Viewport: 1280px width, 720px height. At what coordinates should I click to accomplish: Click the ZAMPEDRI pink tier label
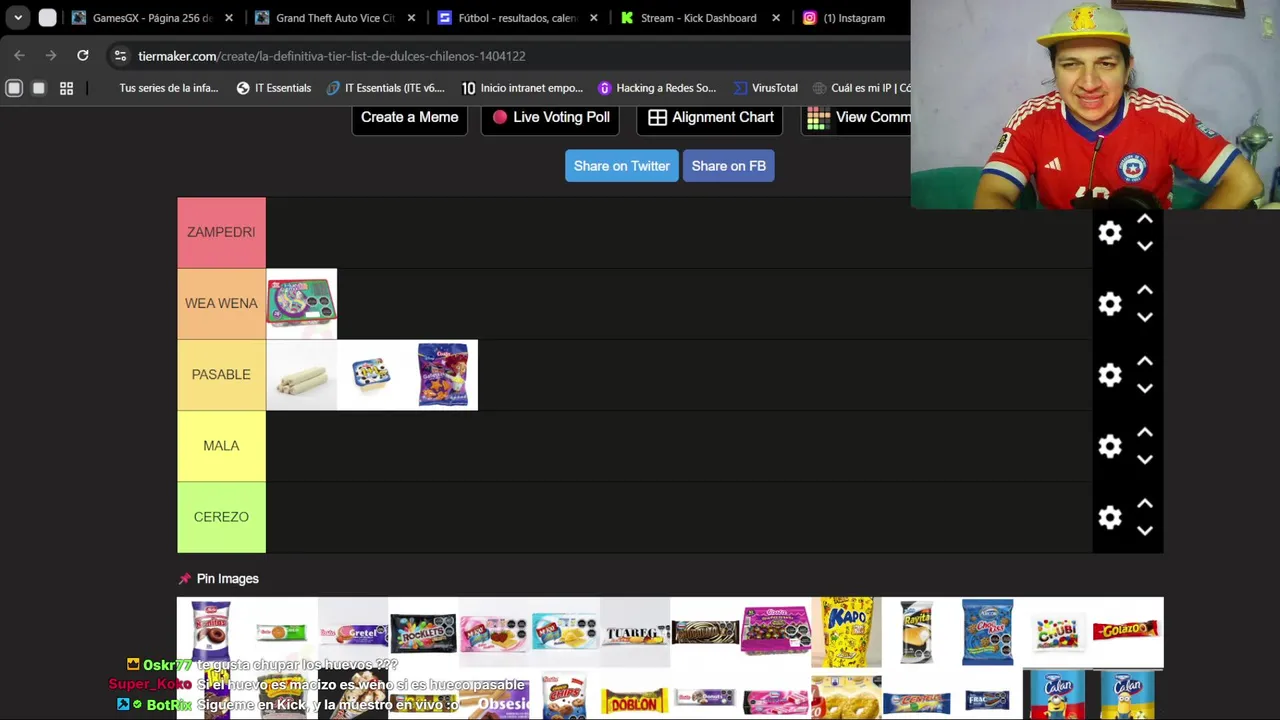(x=221, y=232)
